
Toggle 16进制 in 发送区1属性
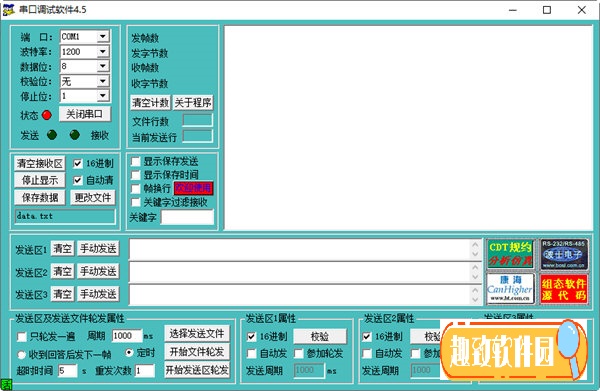click(x=251, y=337)
